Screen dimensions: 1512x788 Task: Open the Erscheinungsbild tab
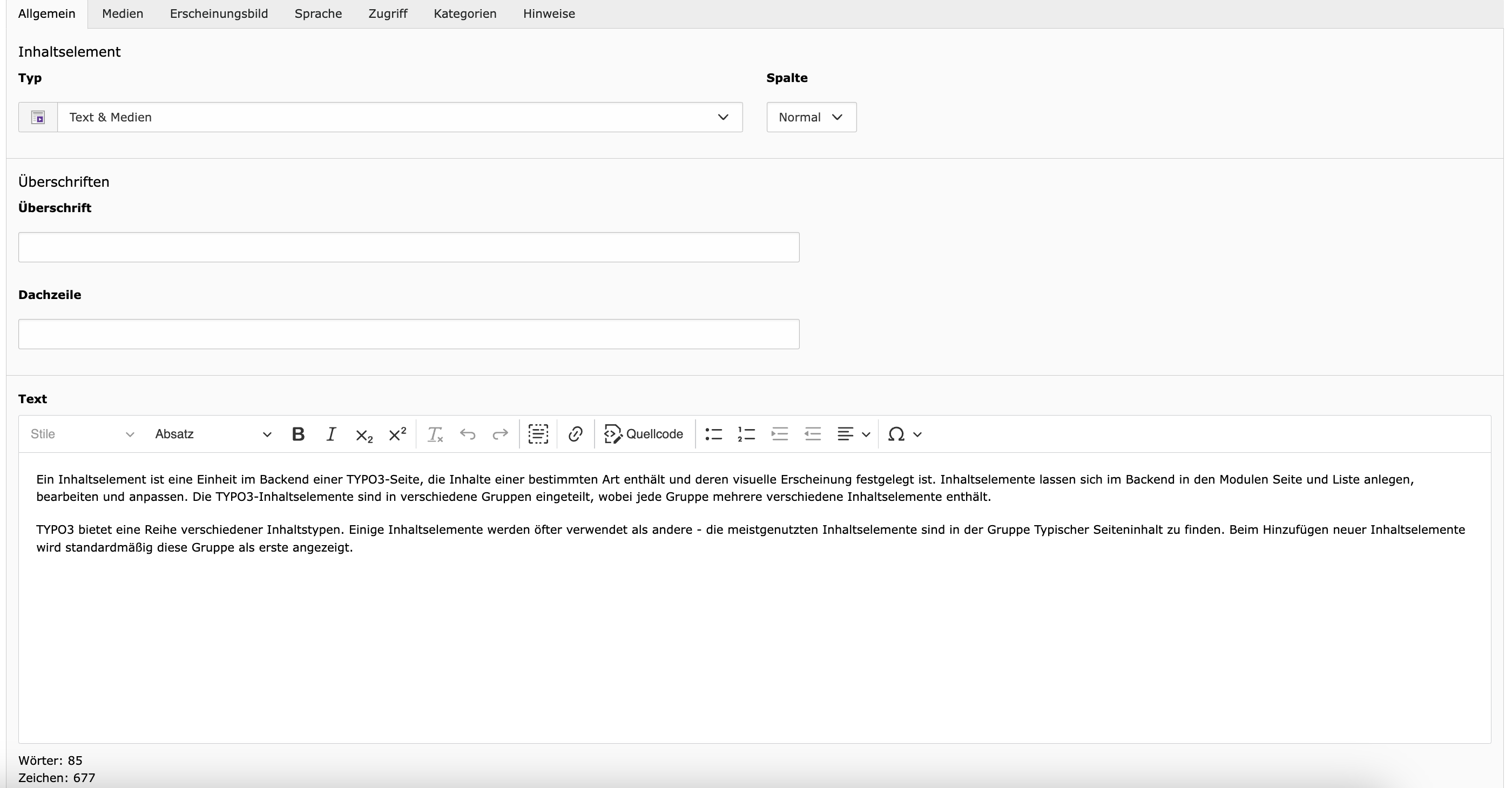click(x=219, y=13)
